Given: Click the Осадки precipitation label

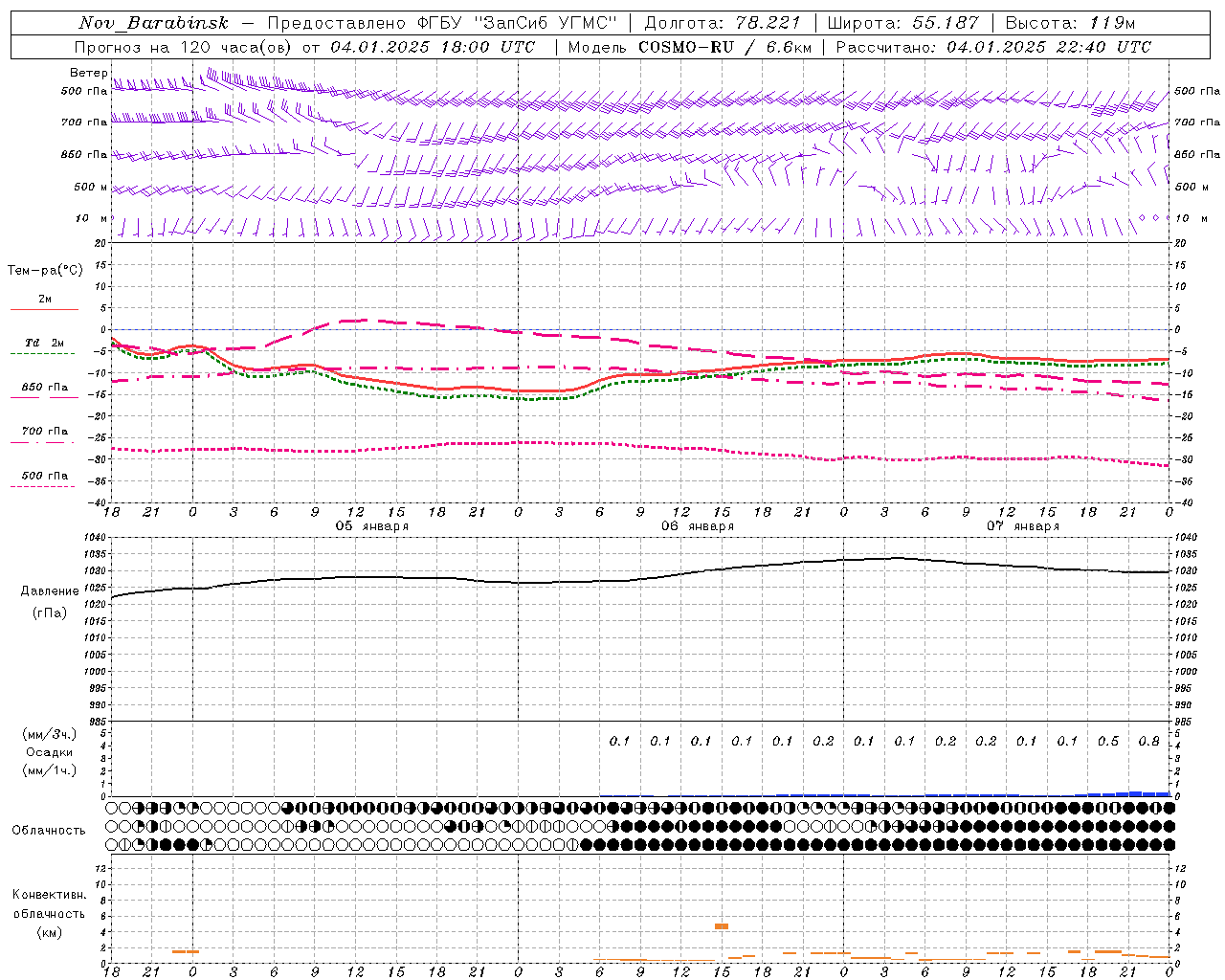Looking at the screenshot, I should (50, 752).
